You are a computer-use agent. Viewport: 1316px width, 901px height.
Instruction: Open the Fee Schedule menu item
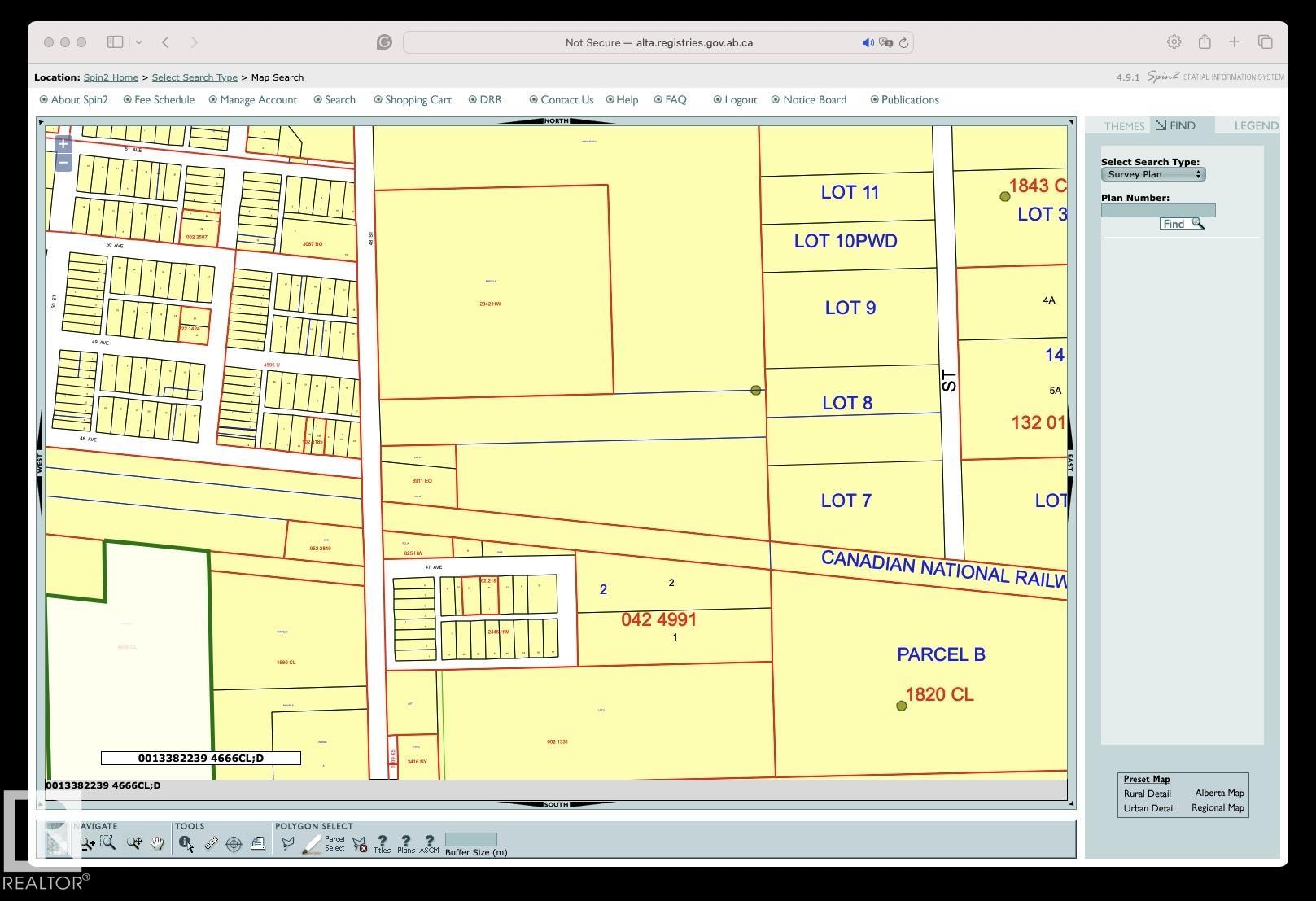(x=164, y=100)
